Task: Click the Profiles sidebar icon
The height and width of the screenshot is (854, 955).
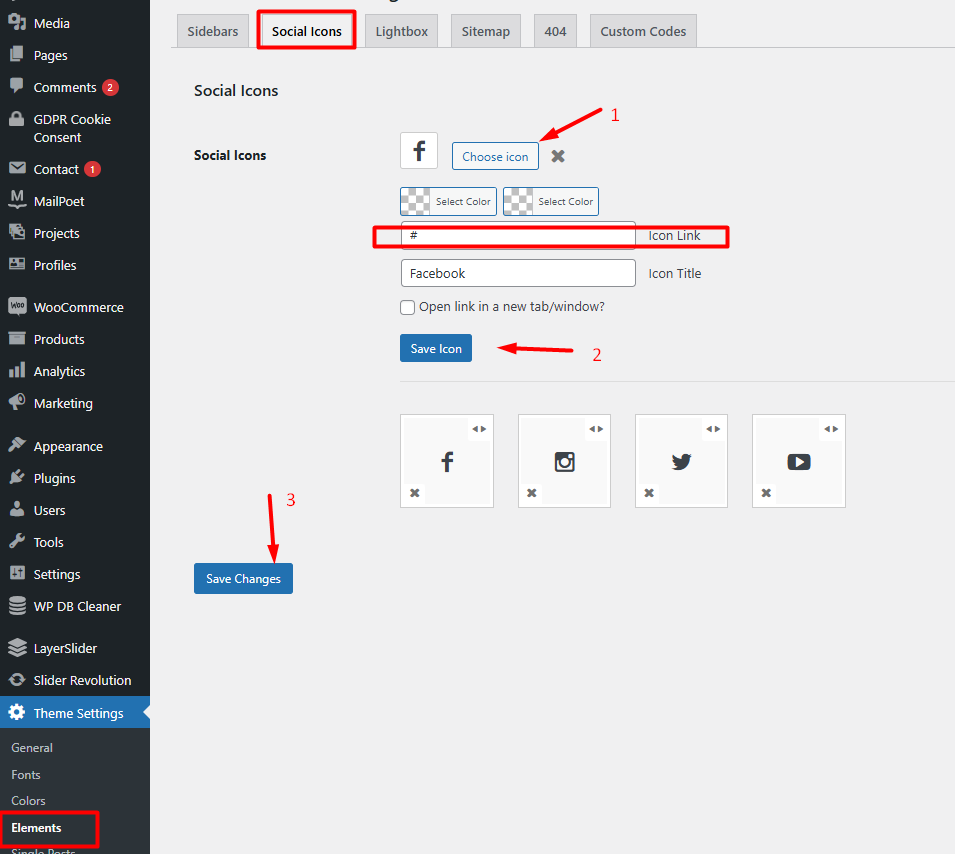Action: pyautogui.click(x=17, y=264)
